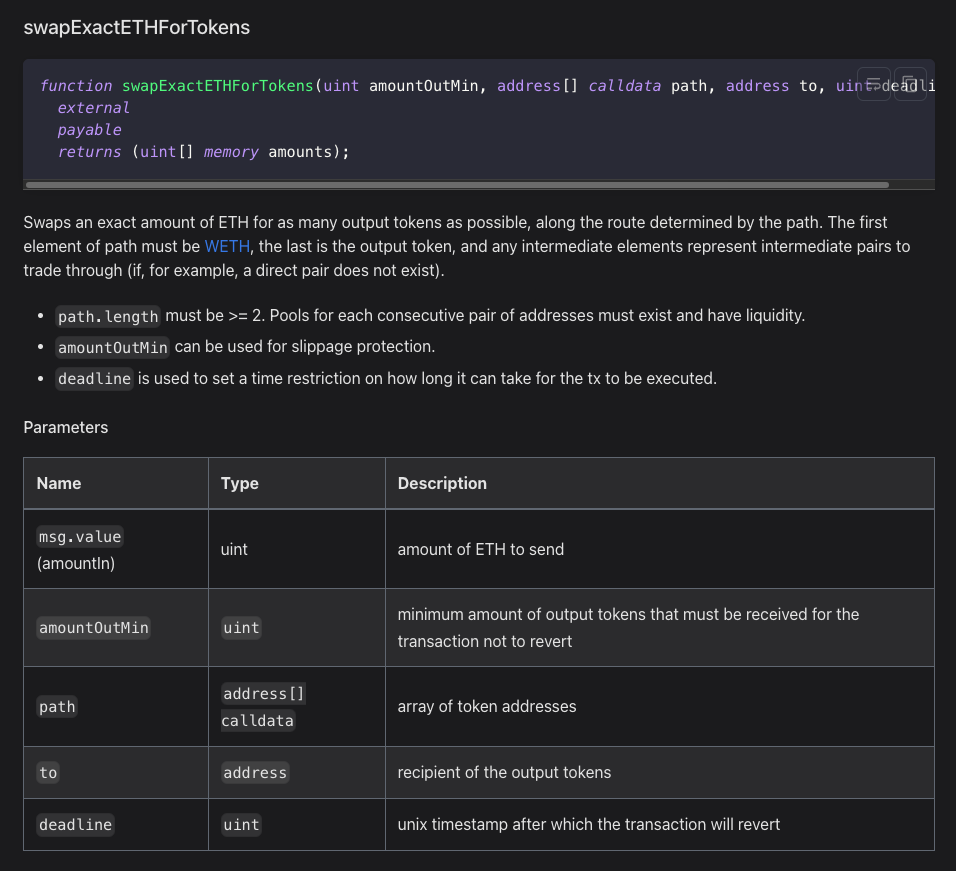Click the returns keyword in the code block
This screenshot has height=871, width=956.
[90, 151]
